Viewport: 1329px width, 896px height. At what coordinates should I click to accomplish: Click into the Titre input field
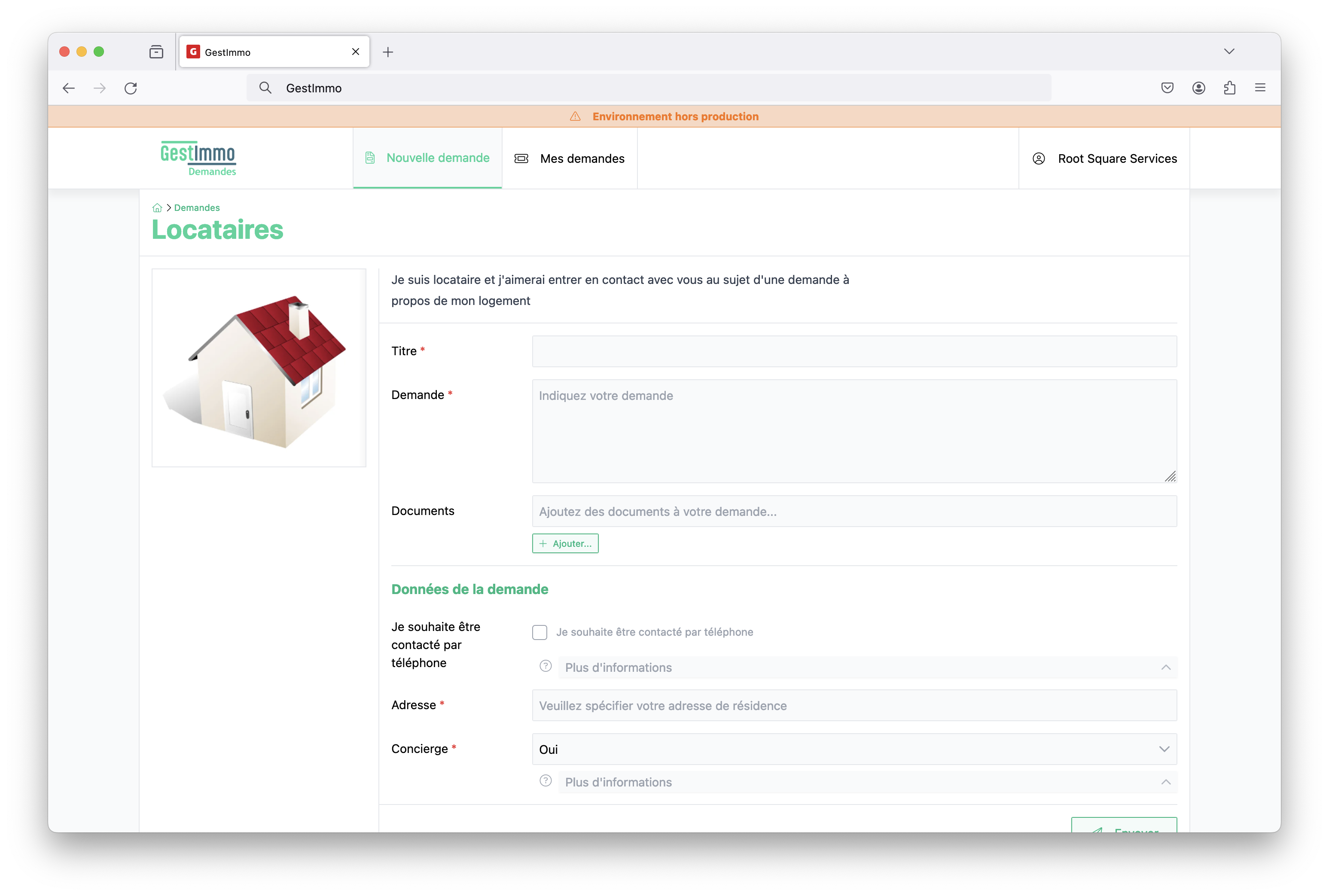pyautogui.click(x=854, y=351)
